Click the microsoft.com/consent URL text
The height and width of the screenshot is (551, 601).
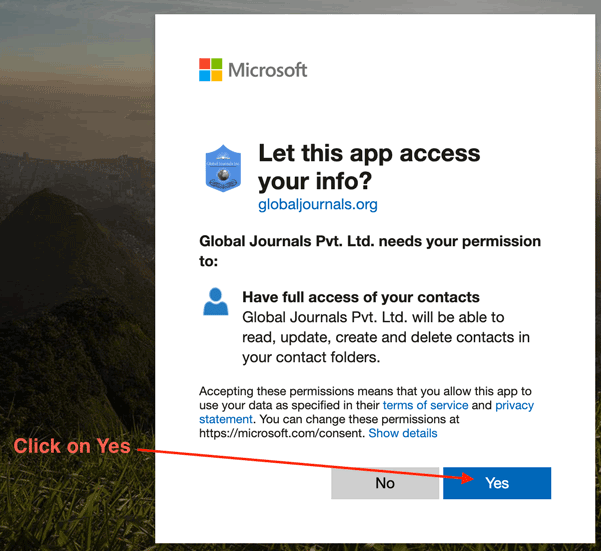tap(281, 433)
